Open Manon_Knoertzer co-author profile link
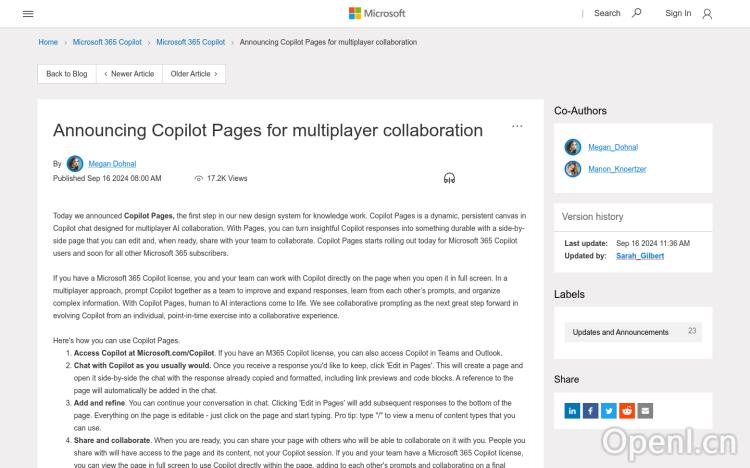The height and width of the screenshot is (468, 750). point(617,169)
